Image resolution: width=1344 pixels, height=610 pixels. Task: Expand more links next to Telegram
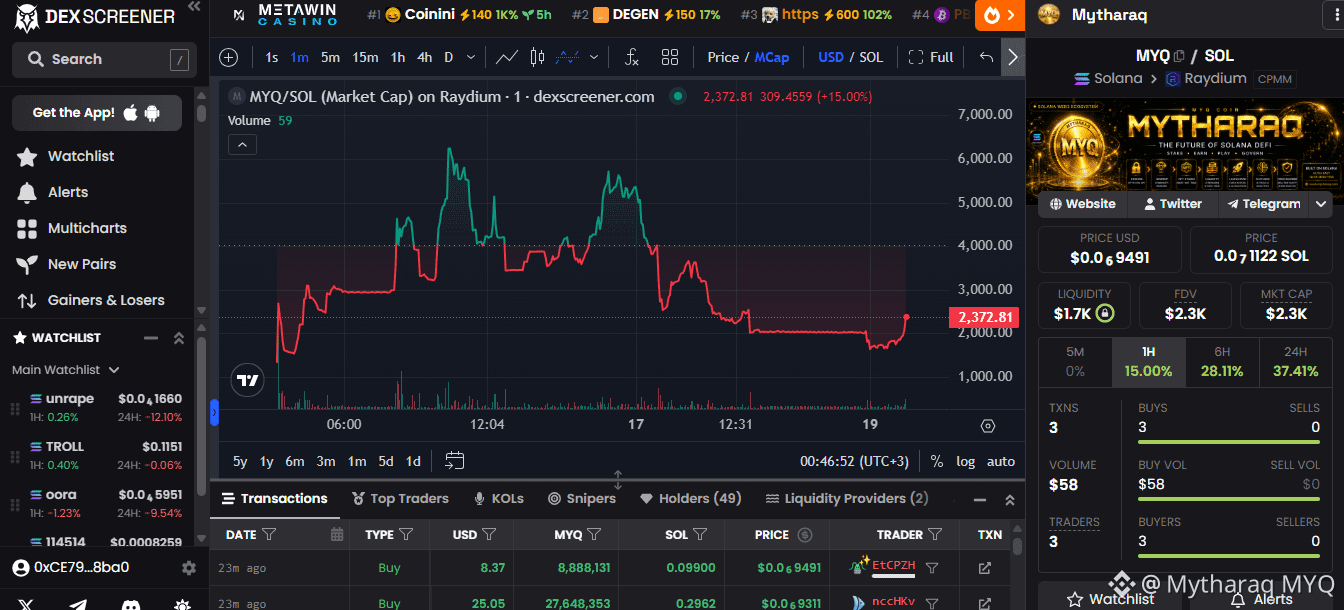[x=1321, y=203]
